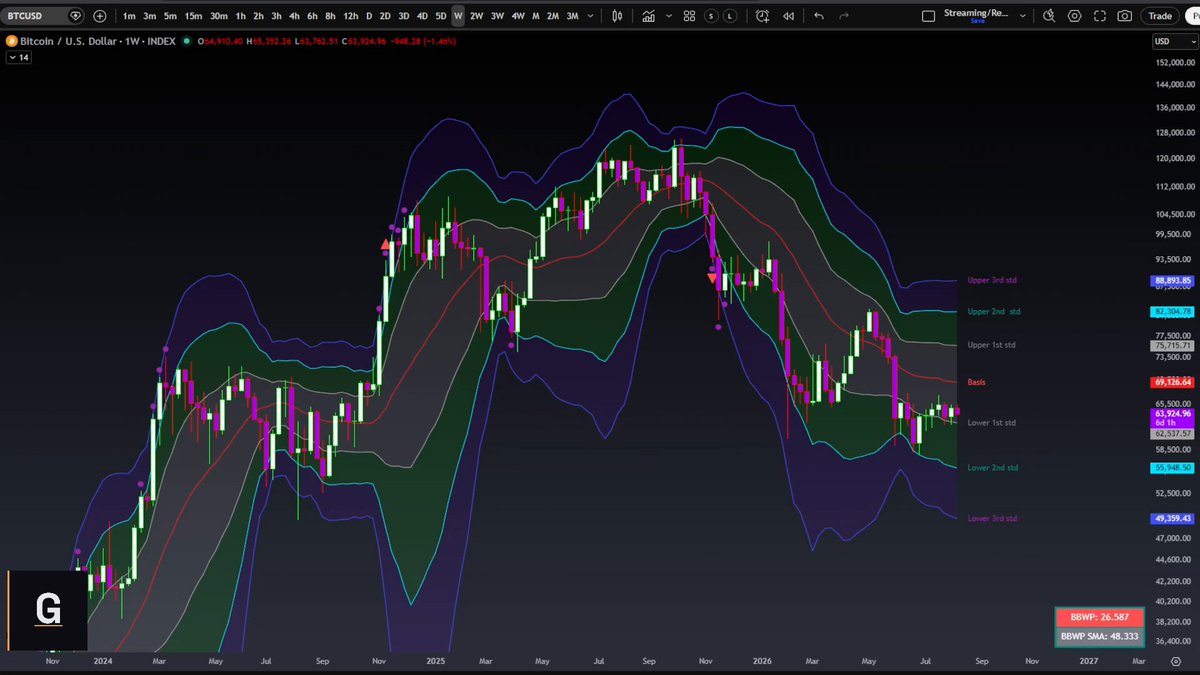1200x675 pixels.
Task: Click the add symbol plus icon
Action: (99, 16)
